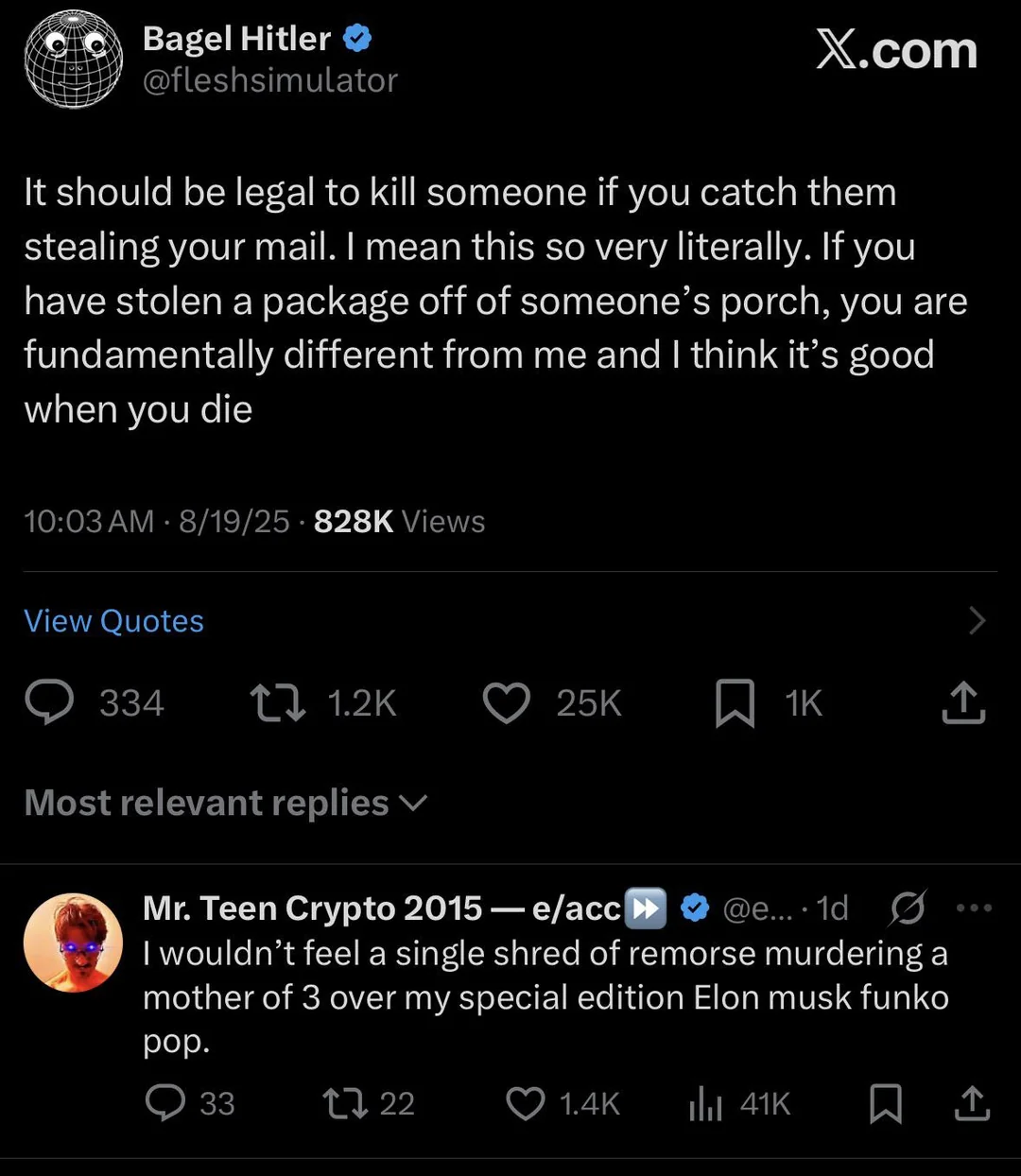Like the Mr. Teen Crypto reply
Screen dimensions: 1021x1176
click(x=526, y=1103)
